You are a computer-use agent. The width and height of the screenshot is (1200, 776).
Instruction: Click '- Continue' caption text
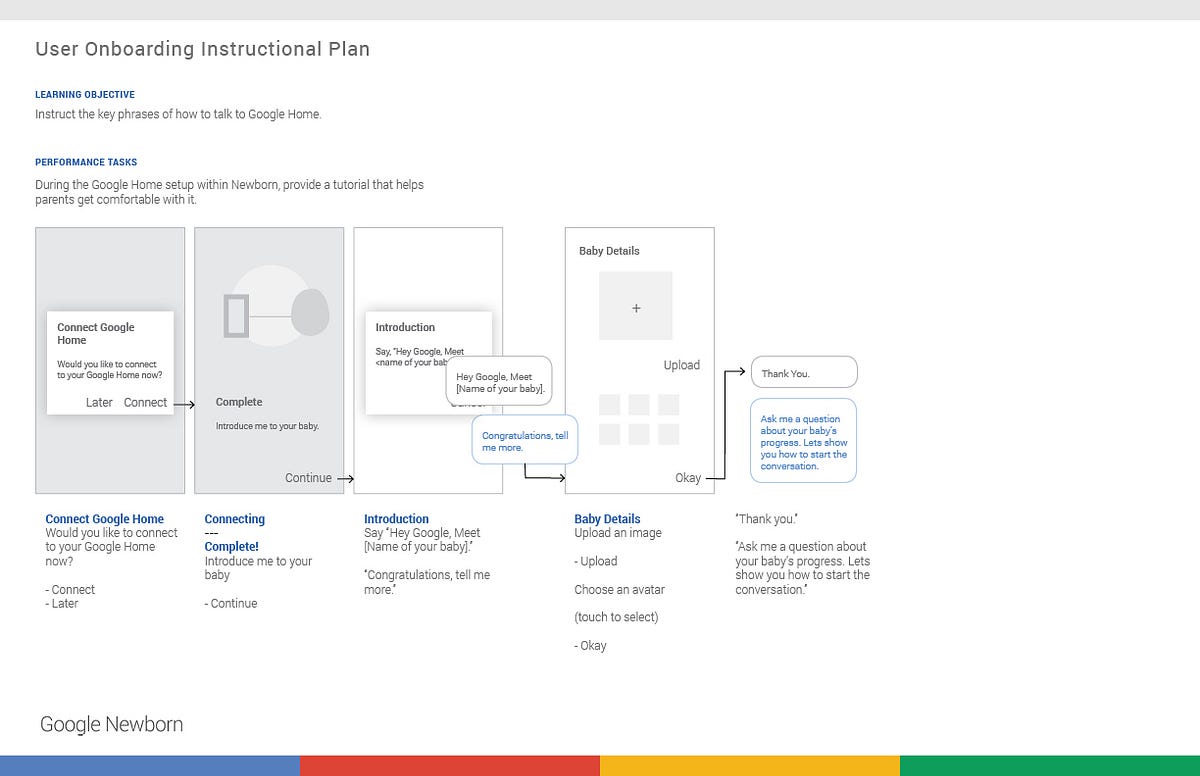tap(231, 603)
